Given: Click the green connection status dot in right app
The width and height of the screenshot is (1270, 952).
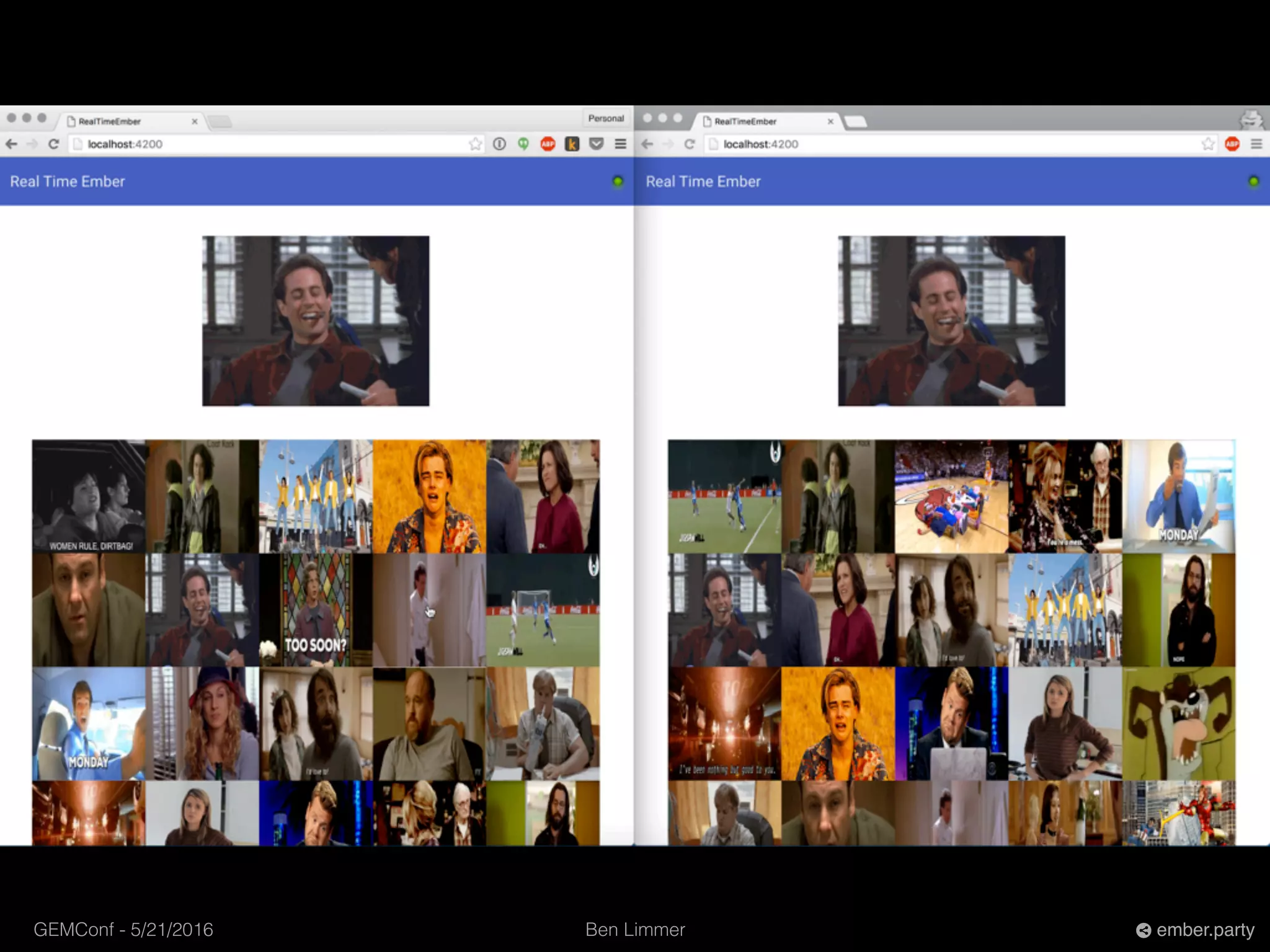Looking at the screenshot, I should pyautogui.click(x=1253, y=182).
